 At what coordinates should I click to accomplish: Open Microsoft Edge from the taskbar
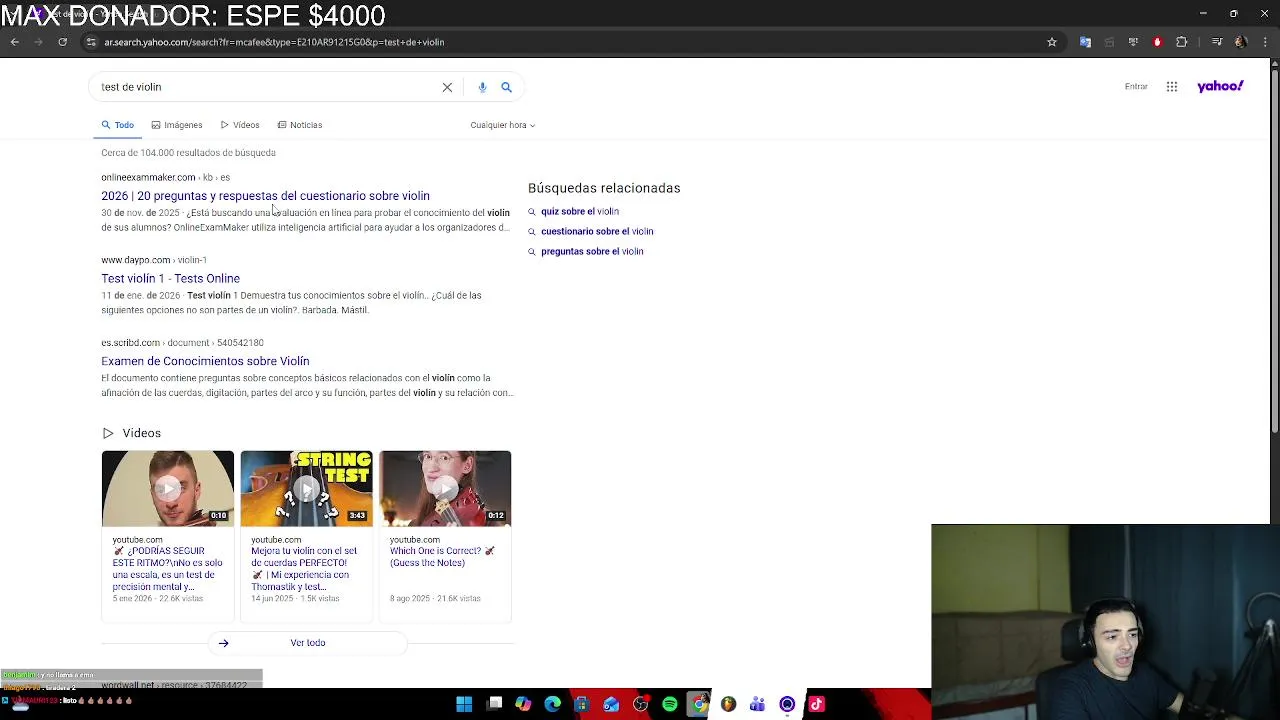click(x=552, y=704)
